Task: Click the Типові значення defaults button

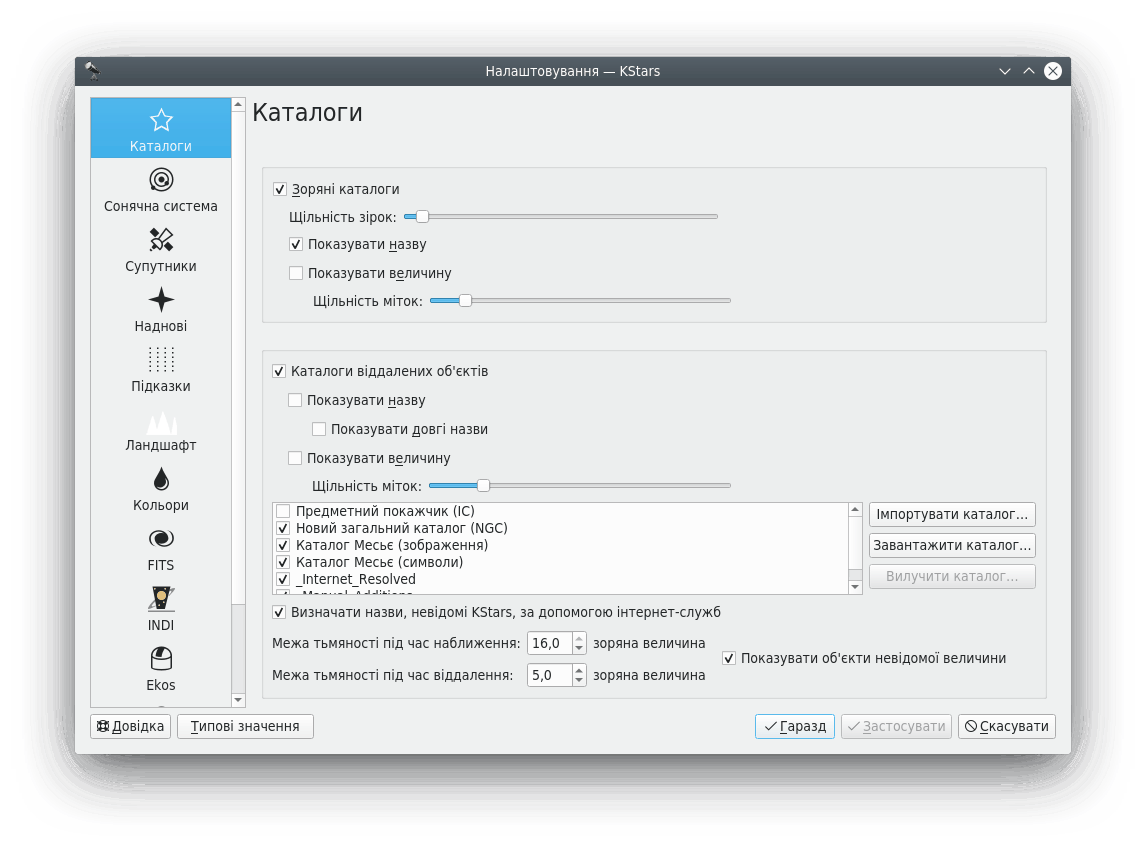Action: point(245,726)
